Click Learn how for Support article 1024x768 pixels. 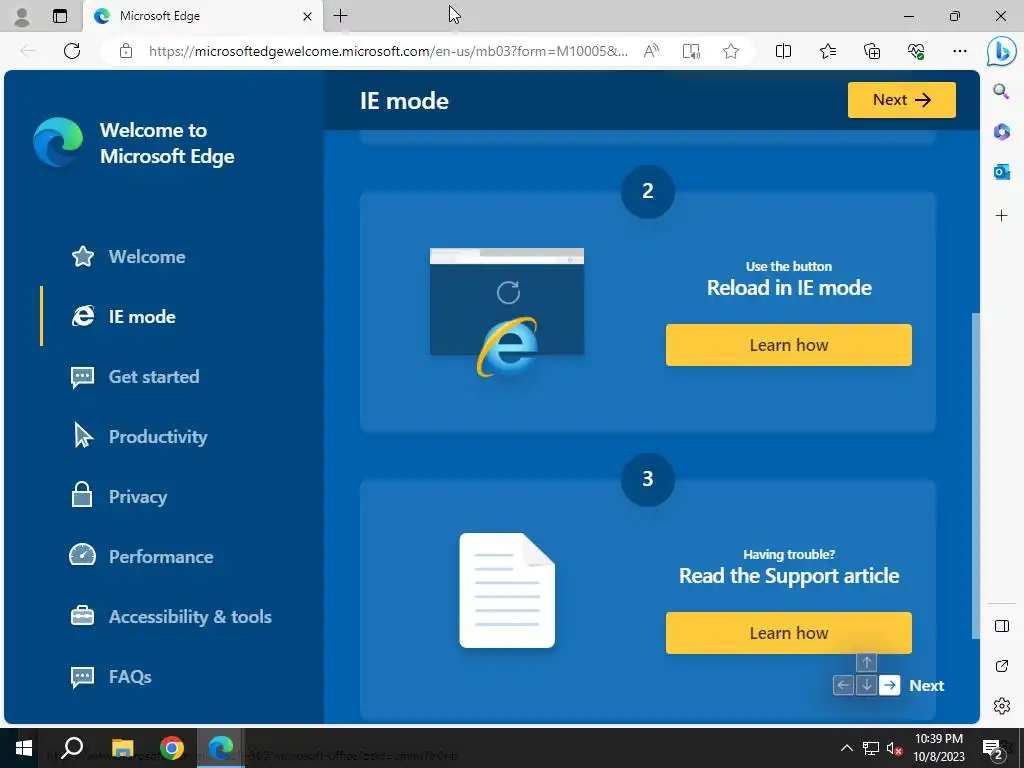pos(788,633)
